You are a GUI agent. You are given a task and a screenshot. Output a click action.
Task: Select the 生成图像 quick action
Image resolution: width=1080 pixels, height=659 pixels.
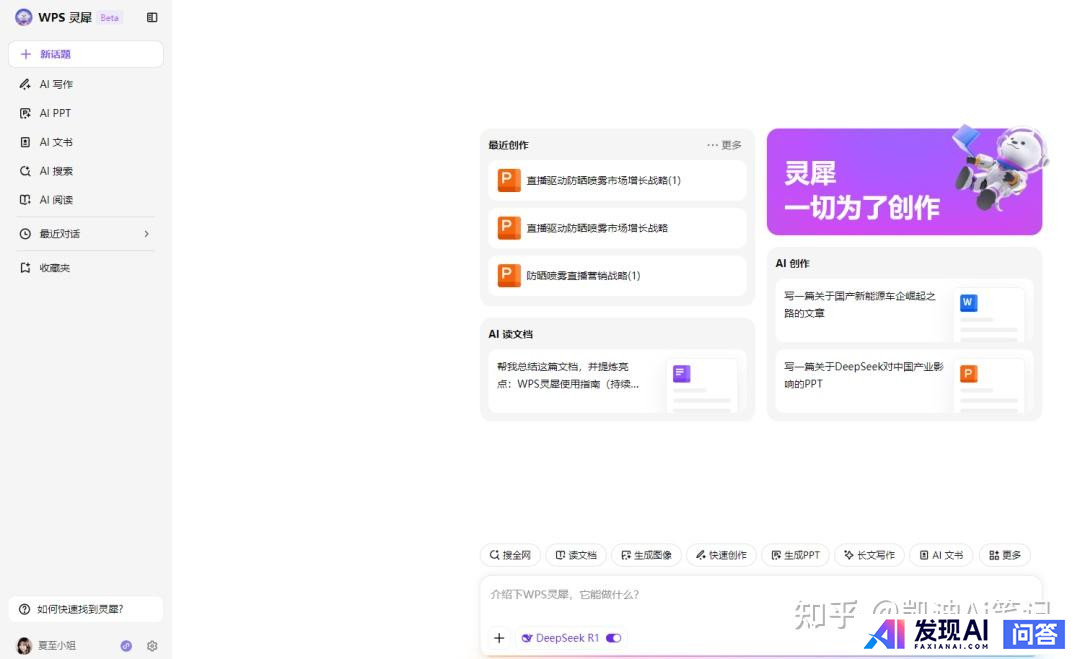[x=646, y=555]
